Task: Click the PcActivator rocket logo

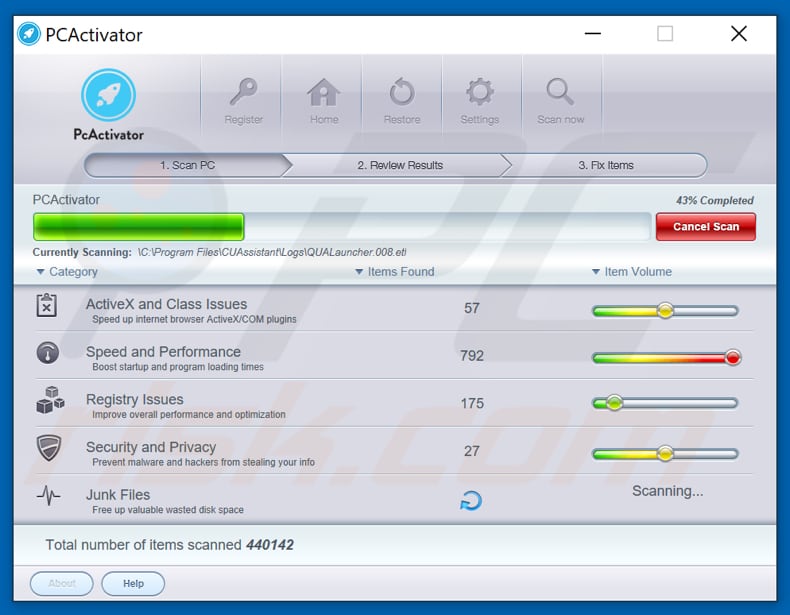Action: [108, 95]
